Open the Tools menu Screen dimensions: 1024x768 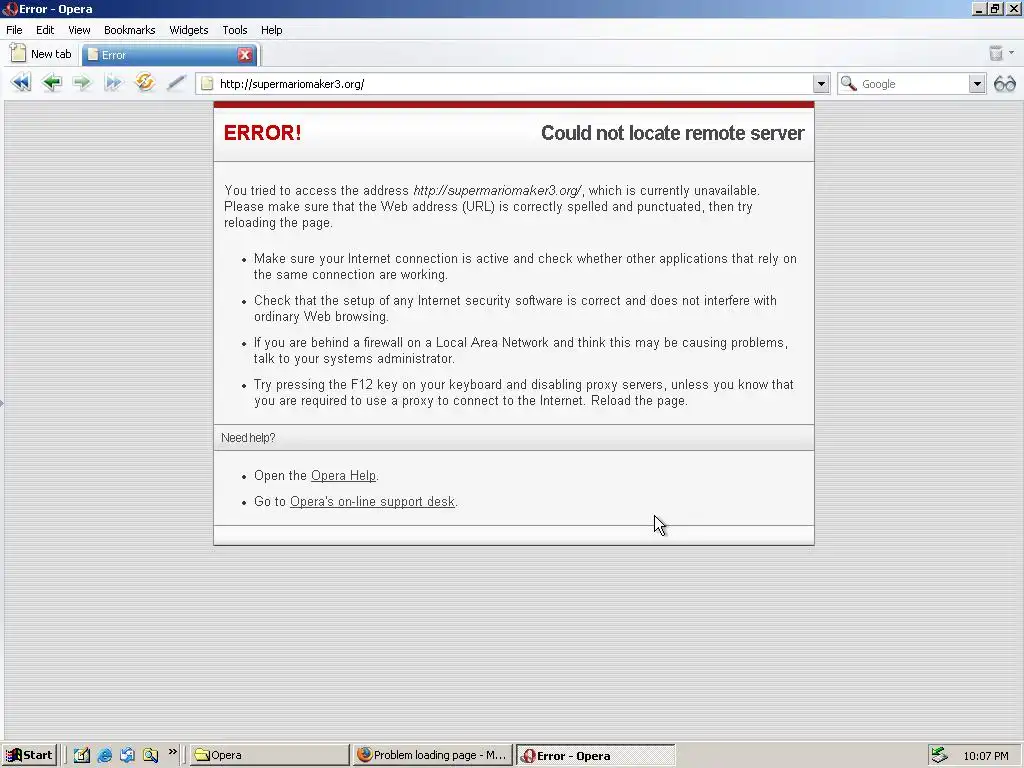click(234, 30)
